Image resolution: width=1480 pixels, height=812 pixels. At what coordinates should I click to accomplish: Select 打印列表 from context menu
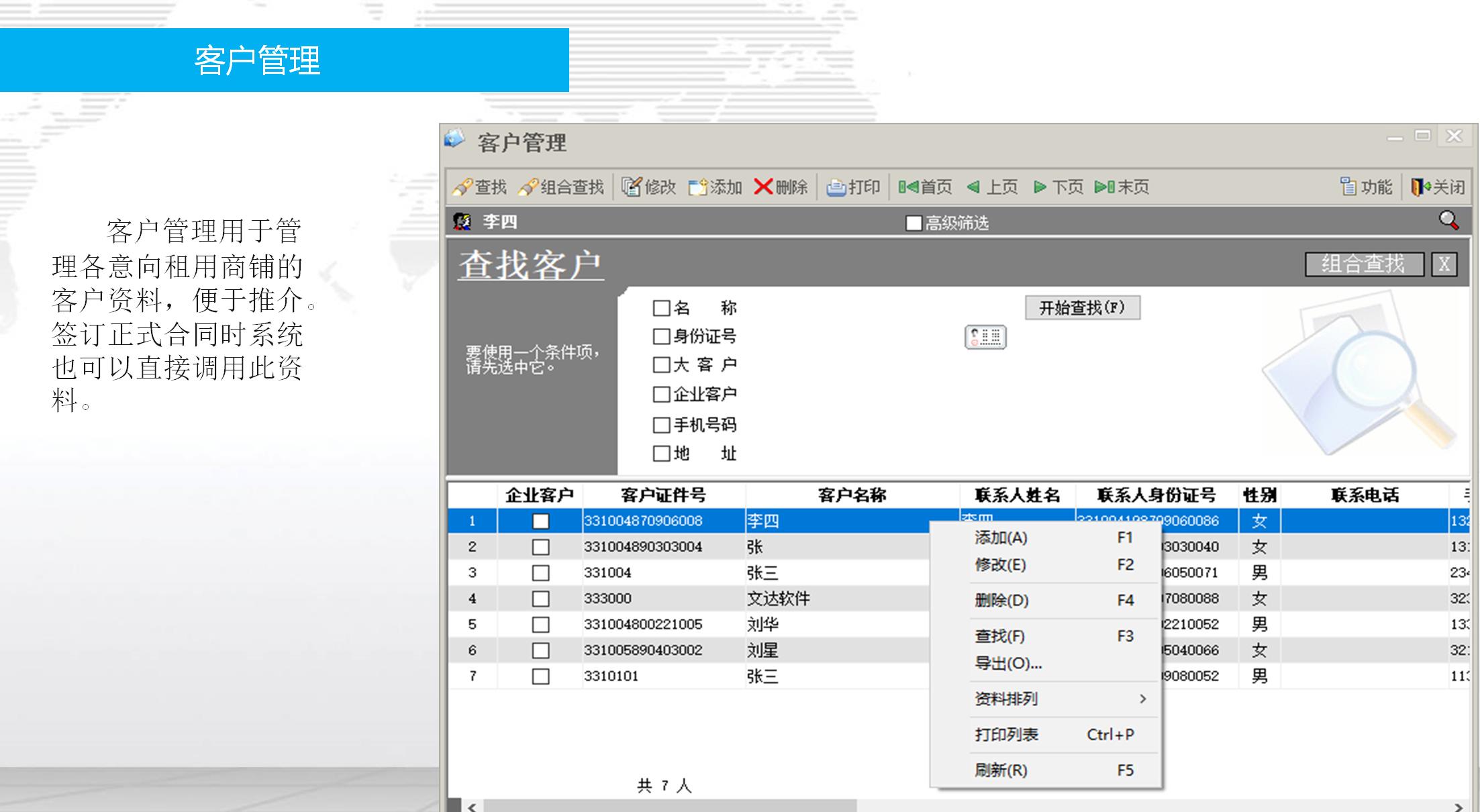[x=1007, y=735]
